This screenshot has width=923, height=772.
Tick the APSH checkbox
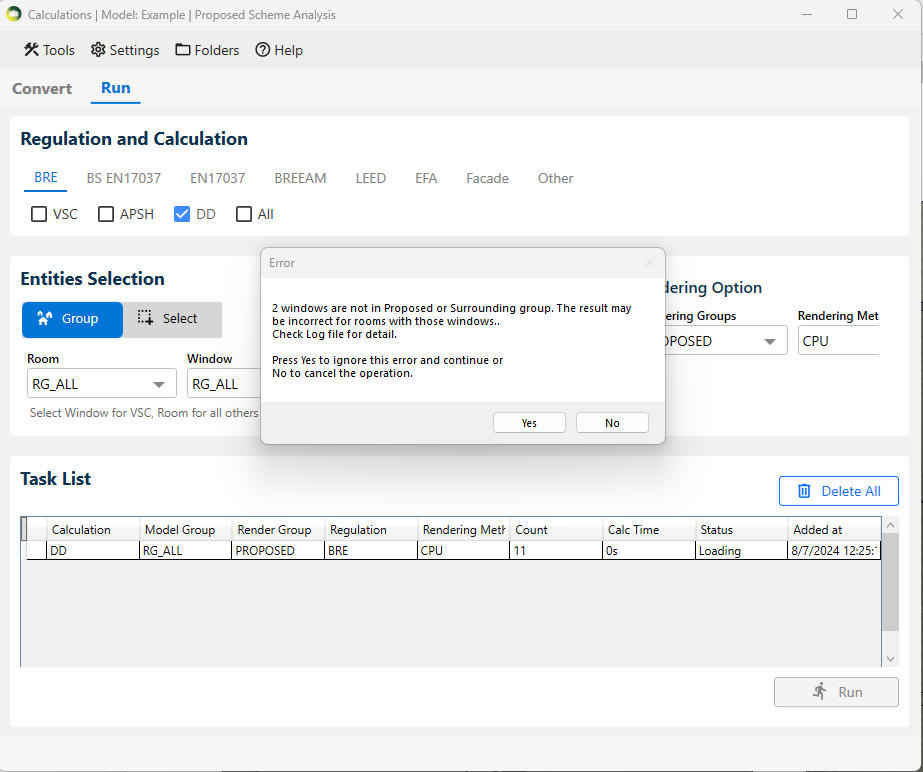click(x=106, y=214)
